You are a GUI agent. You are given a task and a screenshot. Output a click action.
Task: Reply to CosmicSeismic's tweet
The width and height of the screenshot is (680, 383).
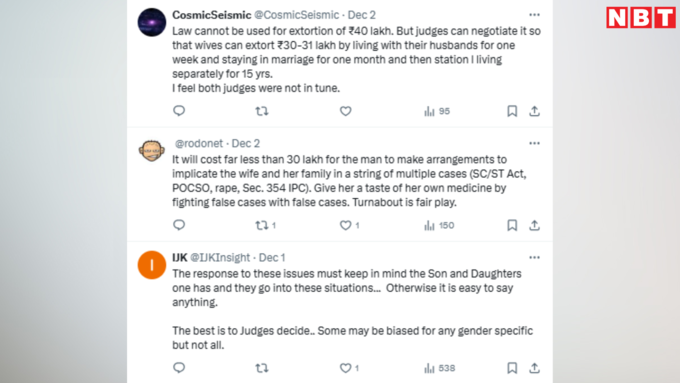pos(179,111)
